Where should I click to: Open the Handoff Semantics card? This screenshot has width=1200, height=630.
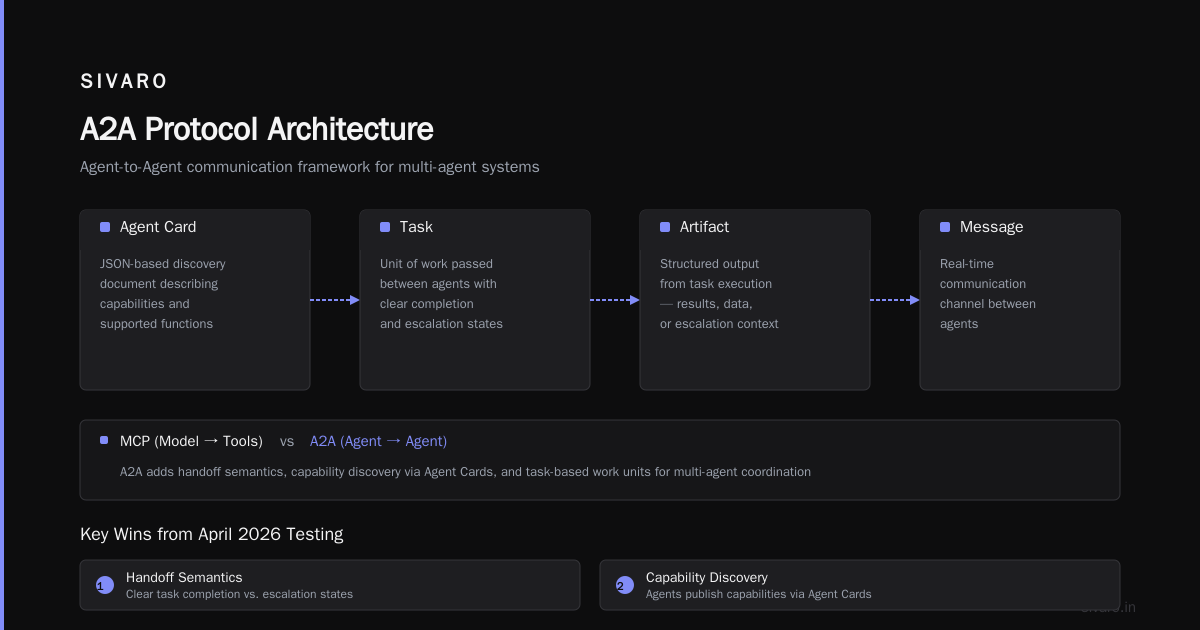(330, 585)
